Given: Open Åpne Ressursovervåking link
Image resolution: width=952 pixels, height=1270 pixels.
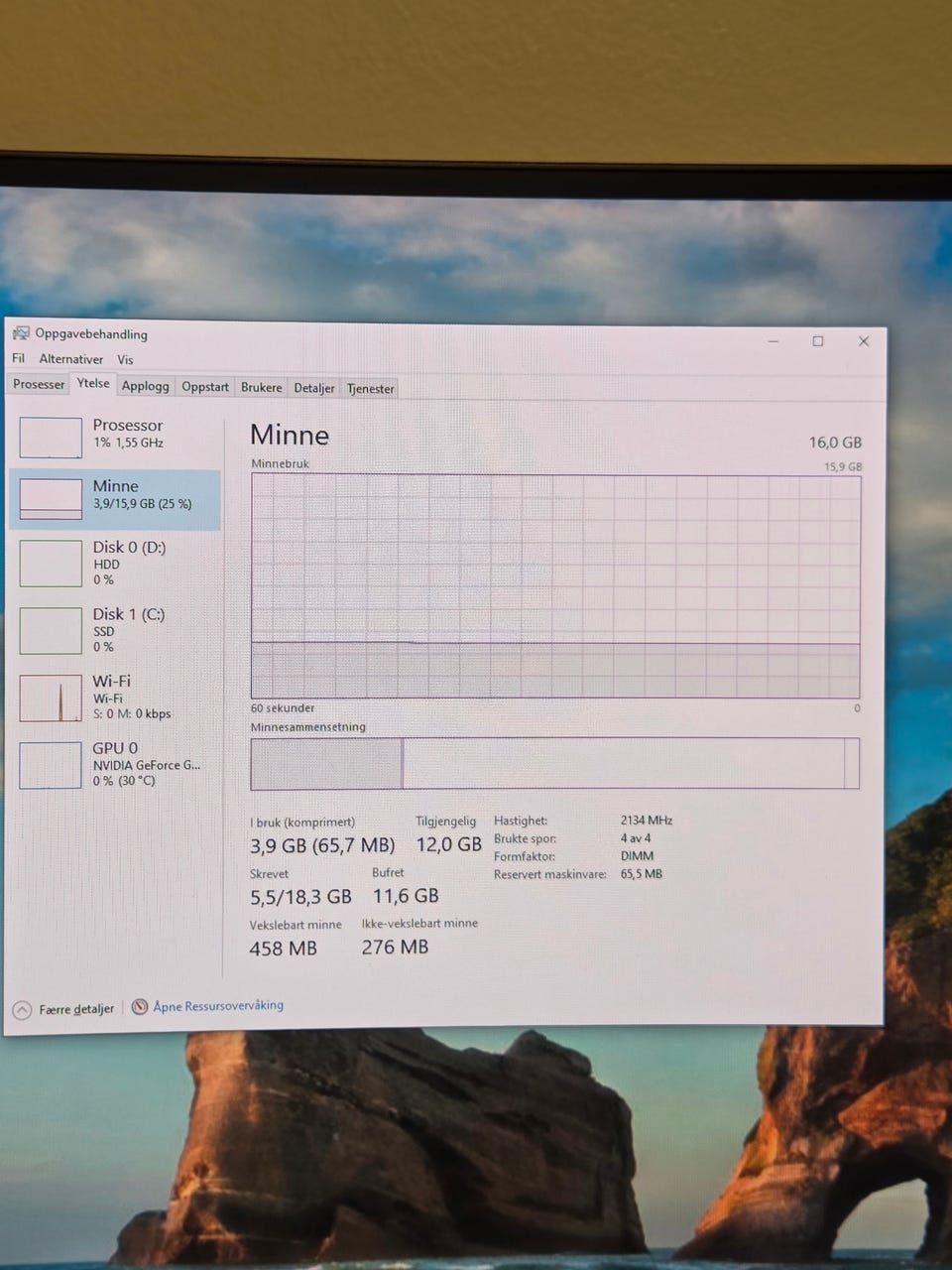Looking at the screenshot, I should tap(218, 1005).
